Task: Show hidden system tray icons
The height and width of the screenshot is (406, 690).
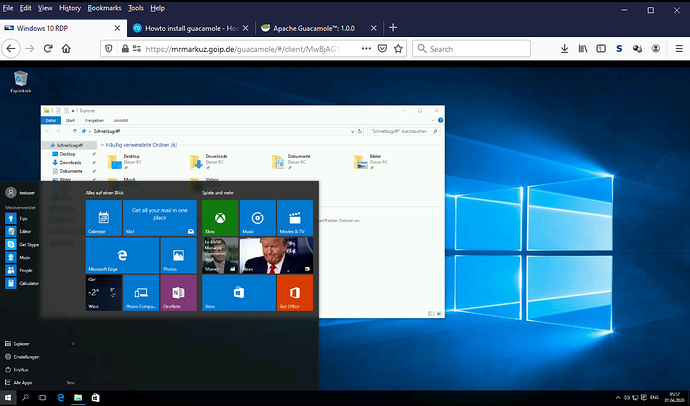Action: coord(618,398)
